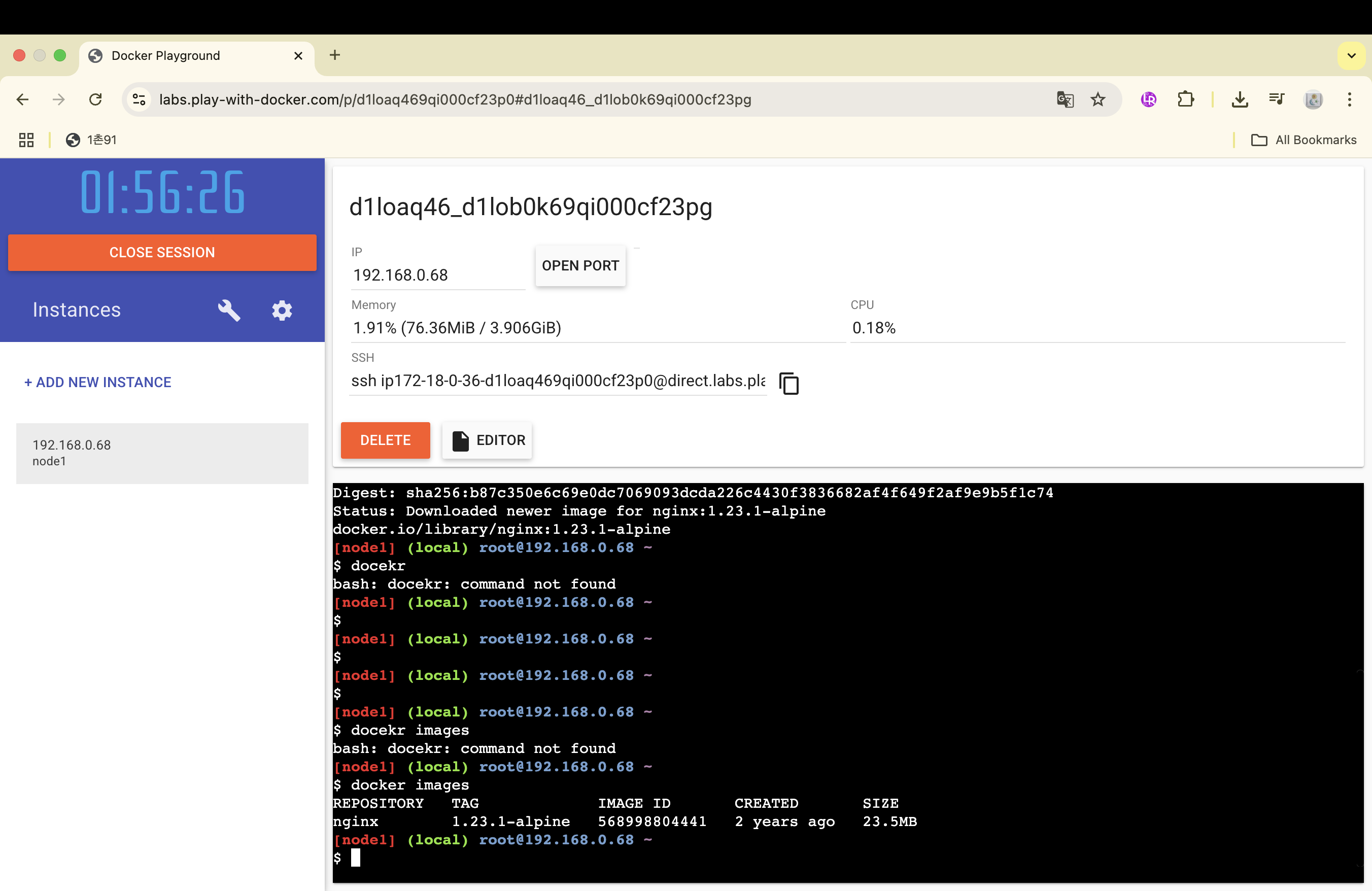Screen dimensions: 1372x891
Task: Open the gear settings icon in Instances
Action: [282, 310]
